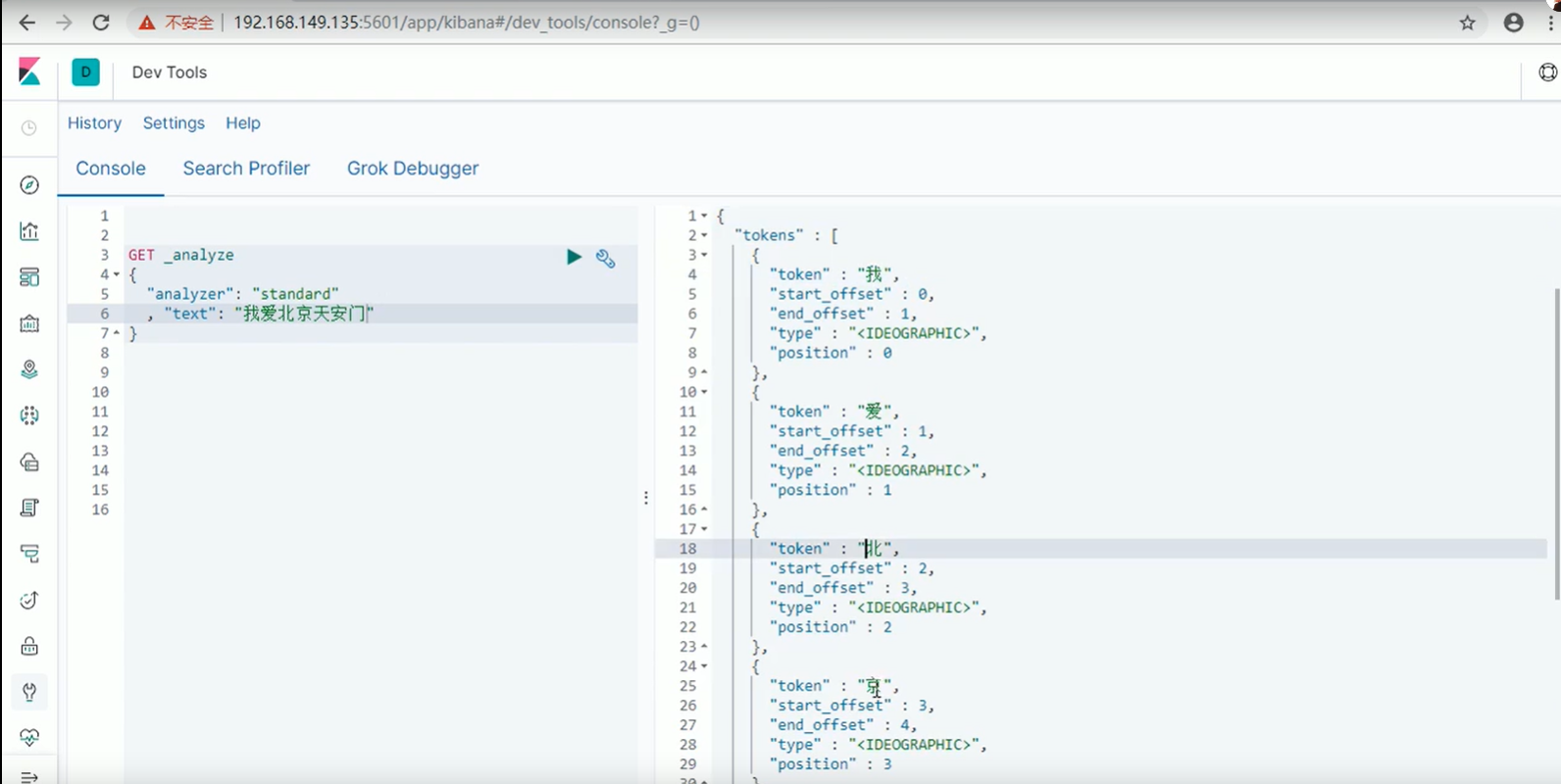
Task: Collapse request body fold at line 4
Action: click(x=117, y=274)
